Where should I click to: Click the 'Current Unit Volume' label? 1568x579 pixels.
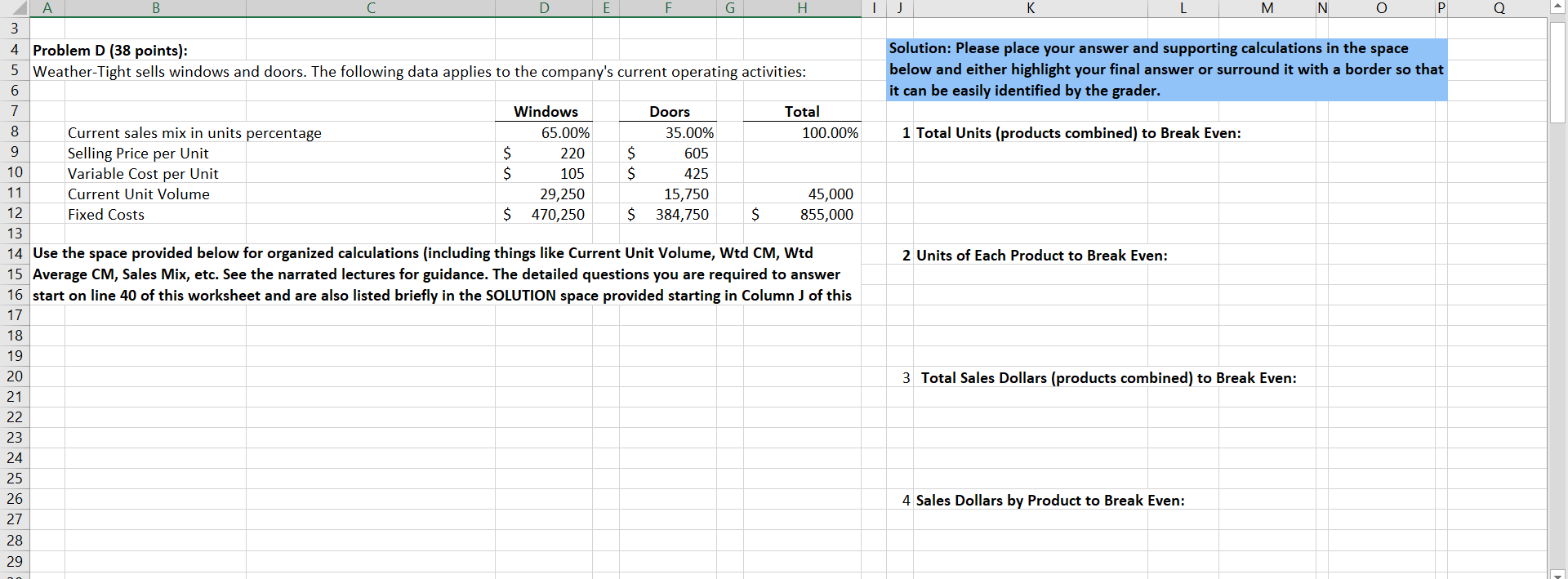[x=139, y=194]
